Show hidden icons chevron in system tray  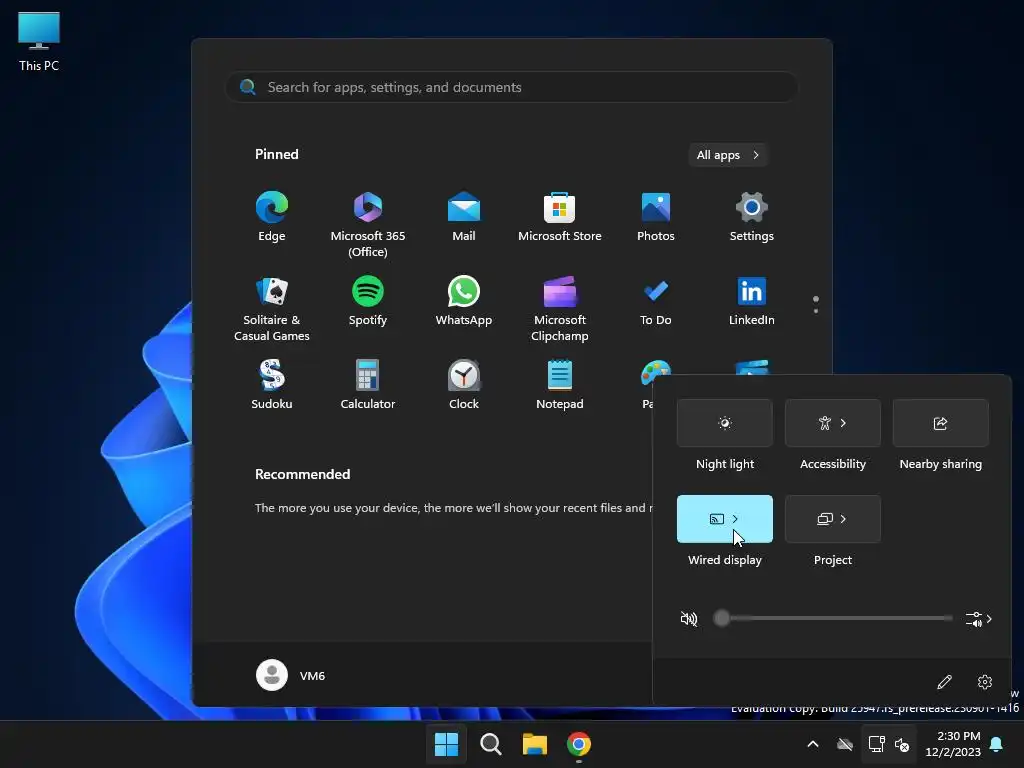[813, 744]
